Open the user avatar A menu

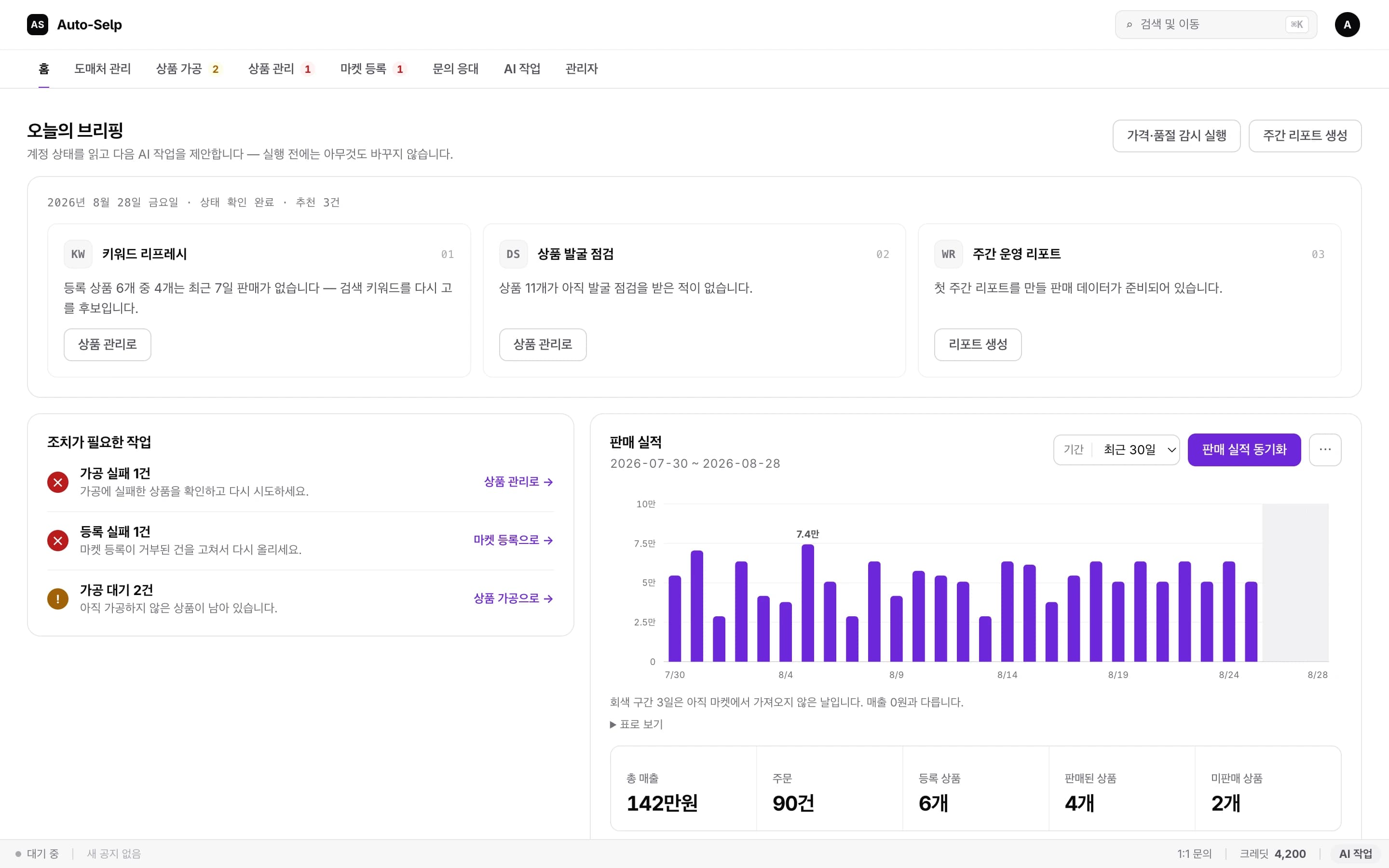(x=1347, y=25)
